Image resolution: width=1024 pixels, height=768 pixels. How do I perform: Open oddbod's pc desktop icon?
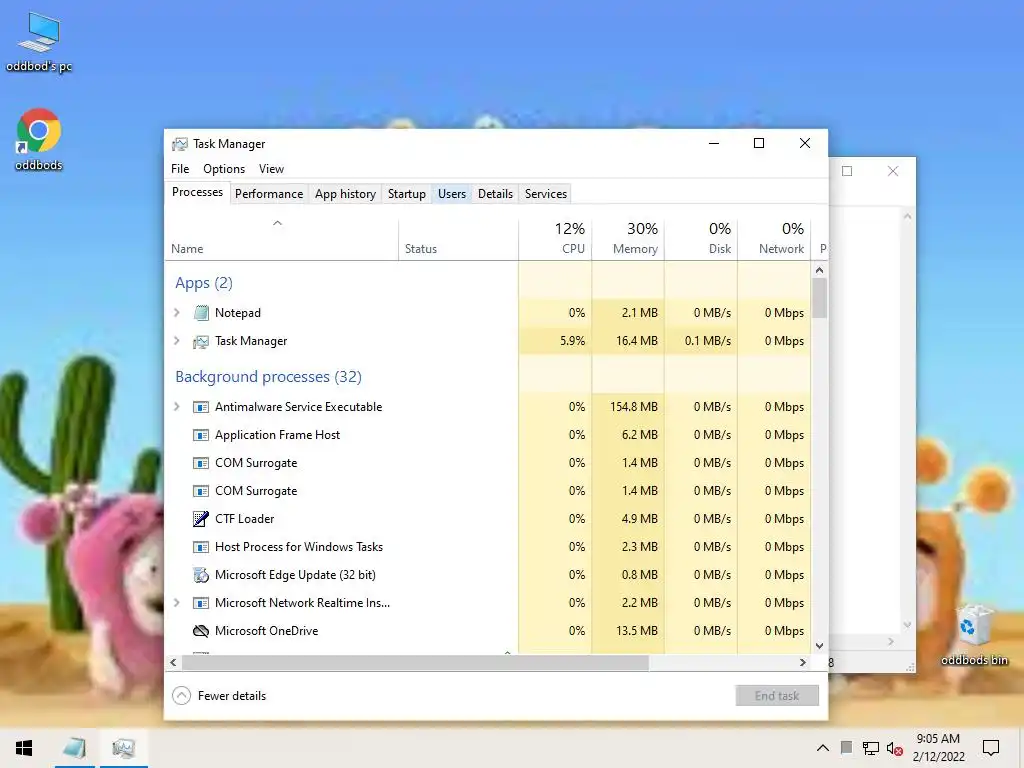click(x=39, y=42)
